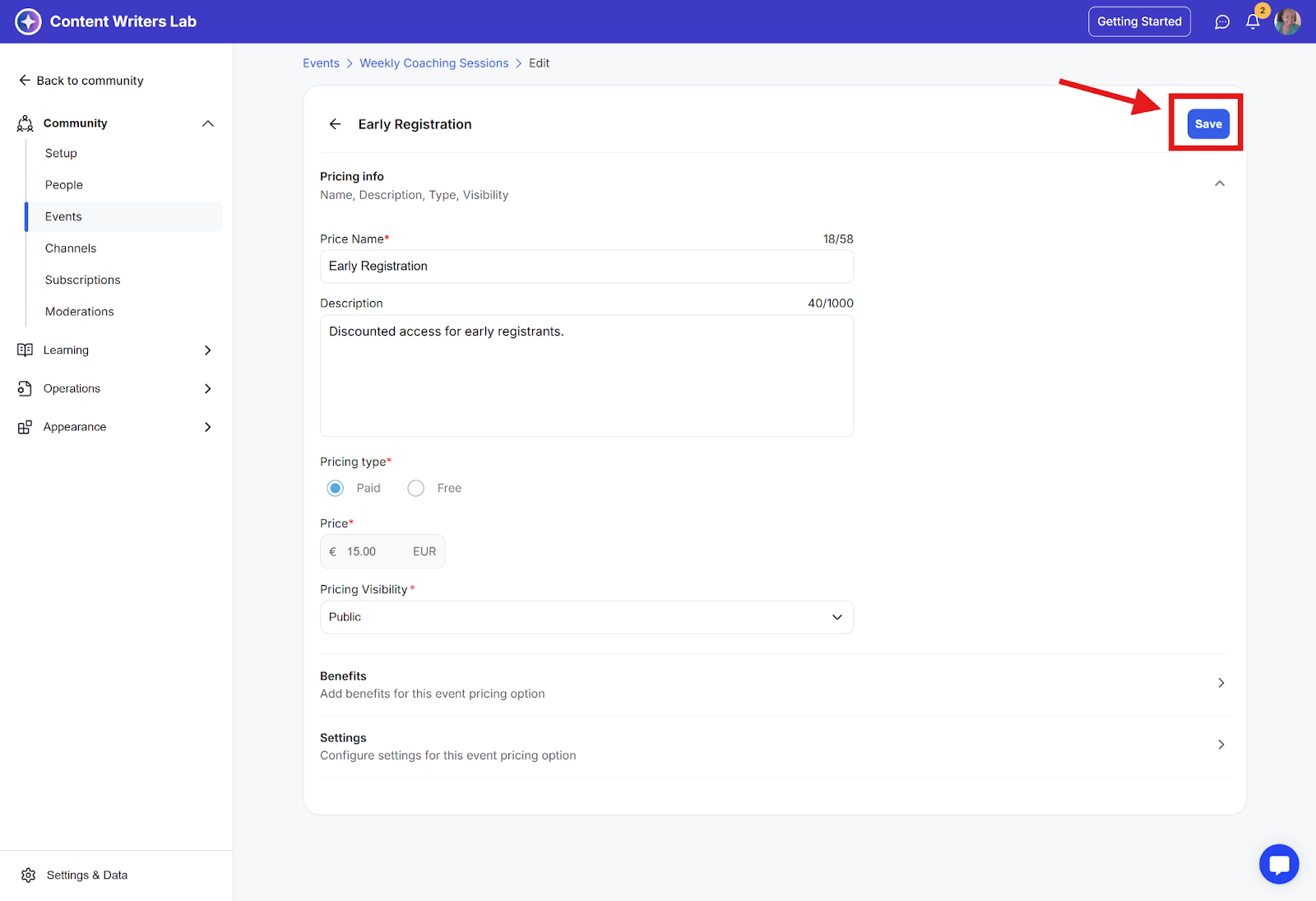Viewport: 1316px width, 901px height.
Task: Save the pricing changes
Action: [x=1207, y=124]
